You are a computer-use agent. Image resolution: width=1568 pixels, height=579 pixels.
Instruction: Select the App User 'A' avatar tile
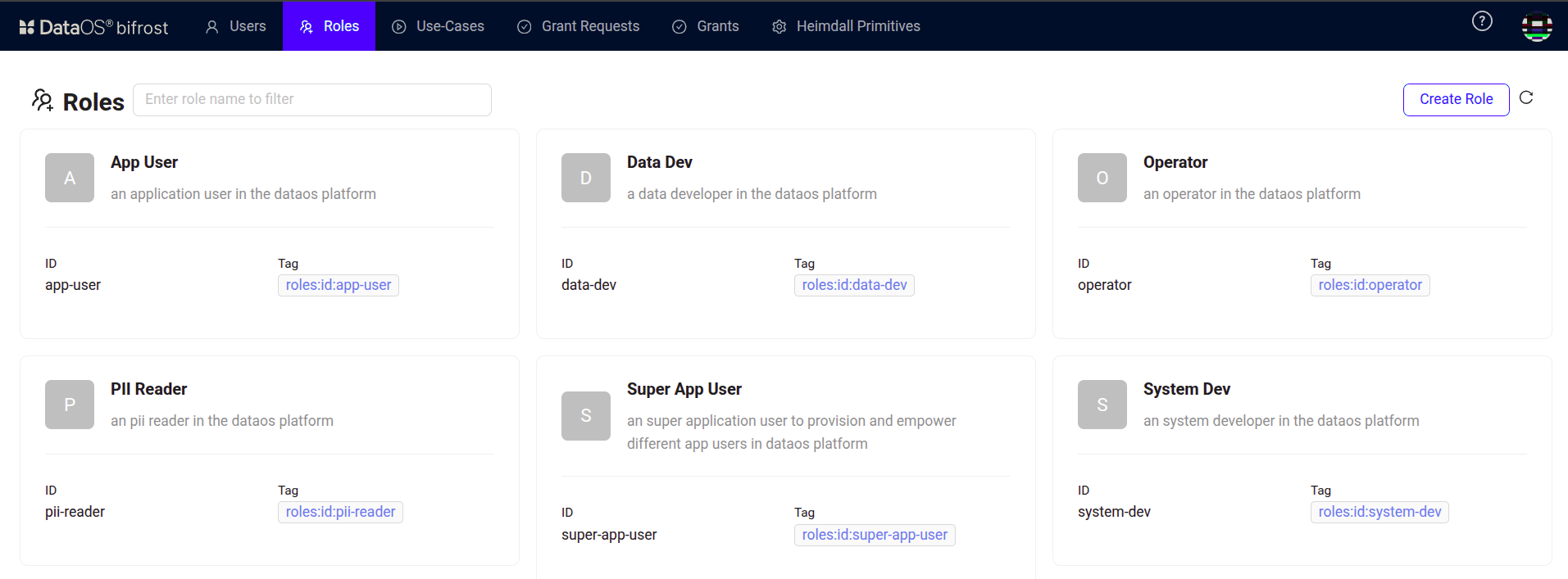click(x=70, y=178)
